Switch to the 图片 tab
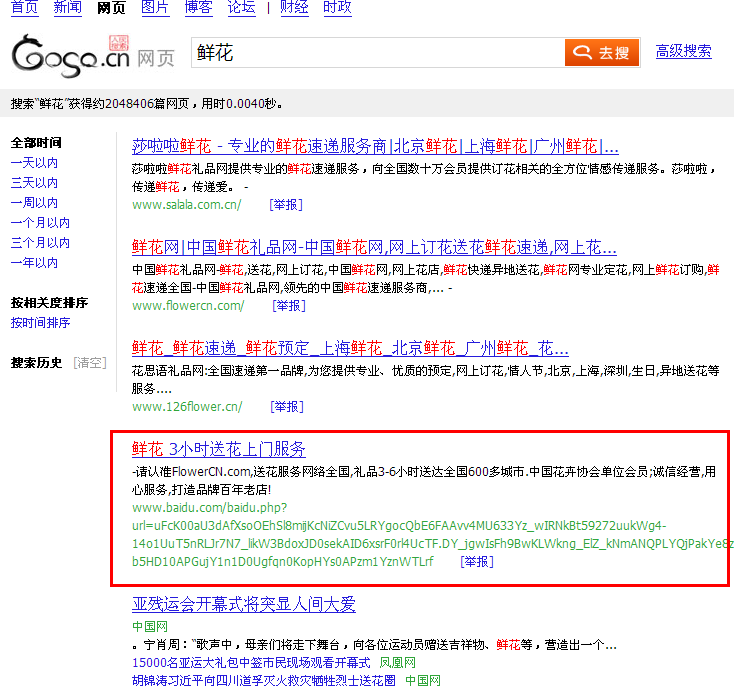734x693 pixels. 155,8
